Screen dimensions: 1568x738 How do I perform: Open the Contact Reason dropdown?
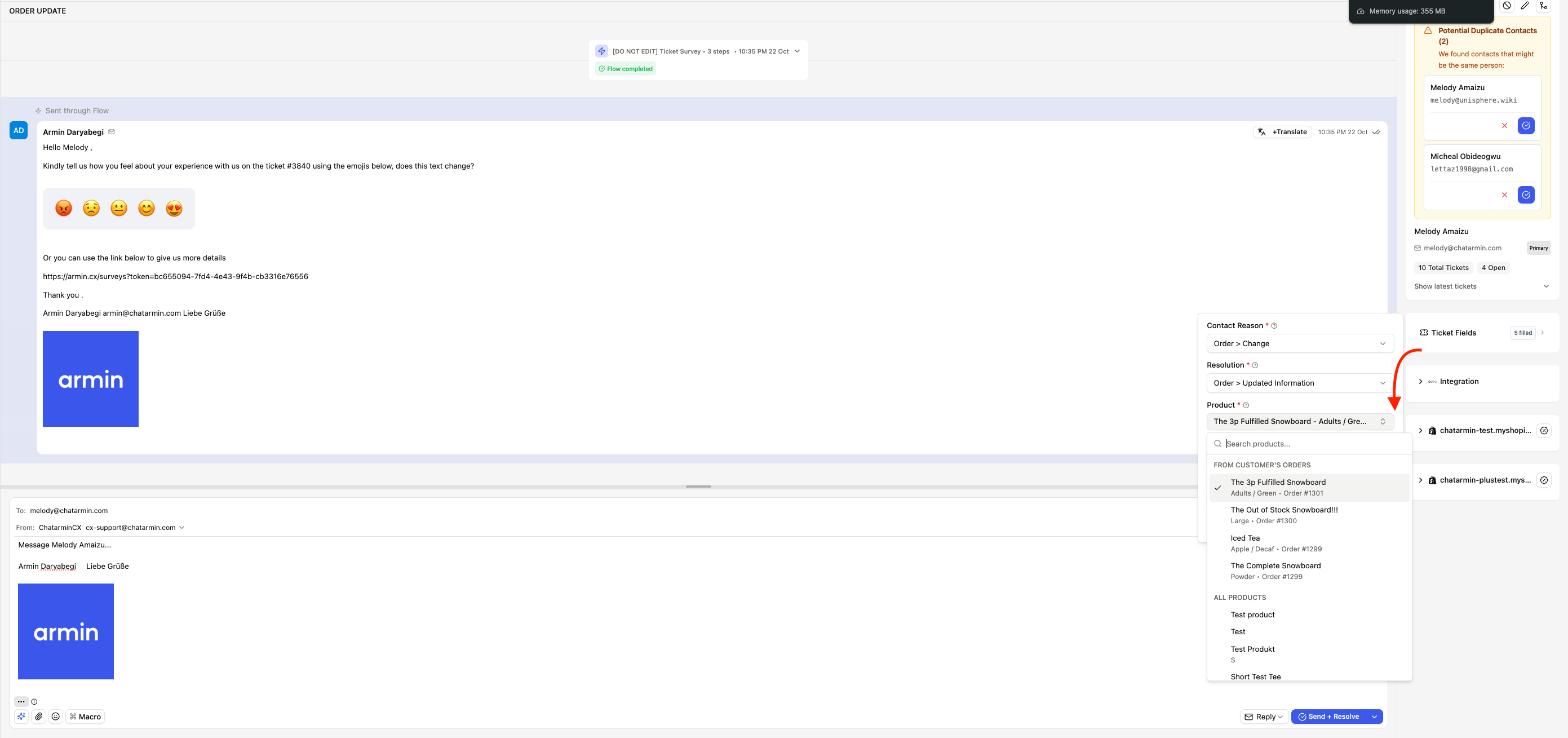coord(1300,343)
